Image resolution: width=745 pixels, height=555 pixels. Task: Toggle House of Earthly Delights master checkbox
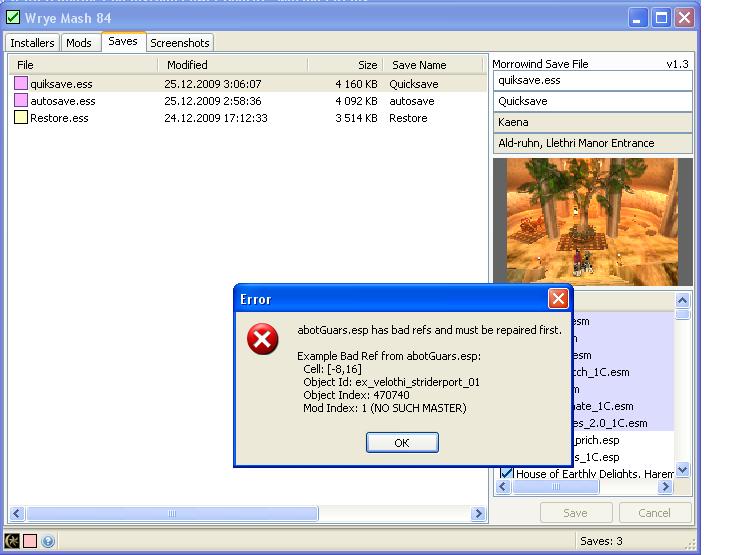pyautogui.click(x=506, y=473)
